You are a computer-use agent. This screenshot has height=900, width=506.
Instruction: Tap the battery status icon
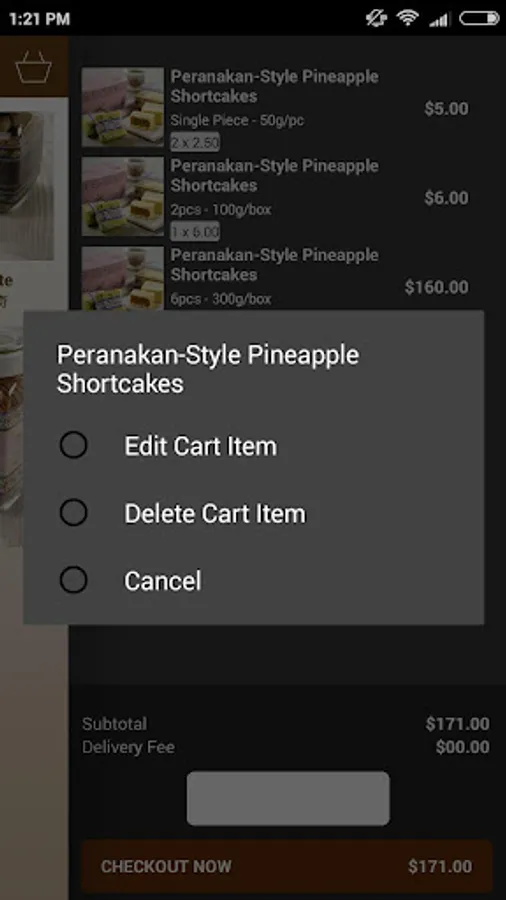point(479,18)
